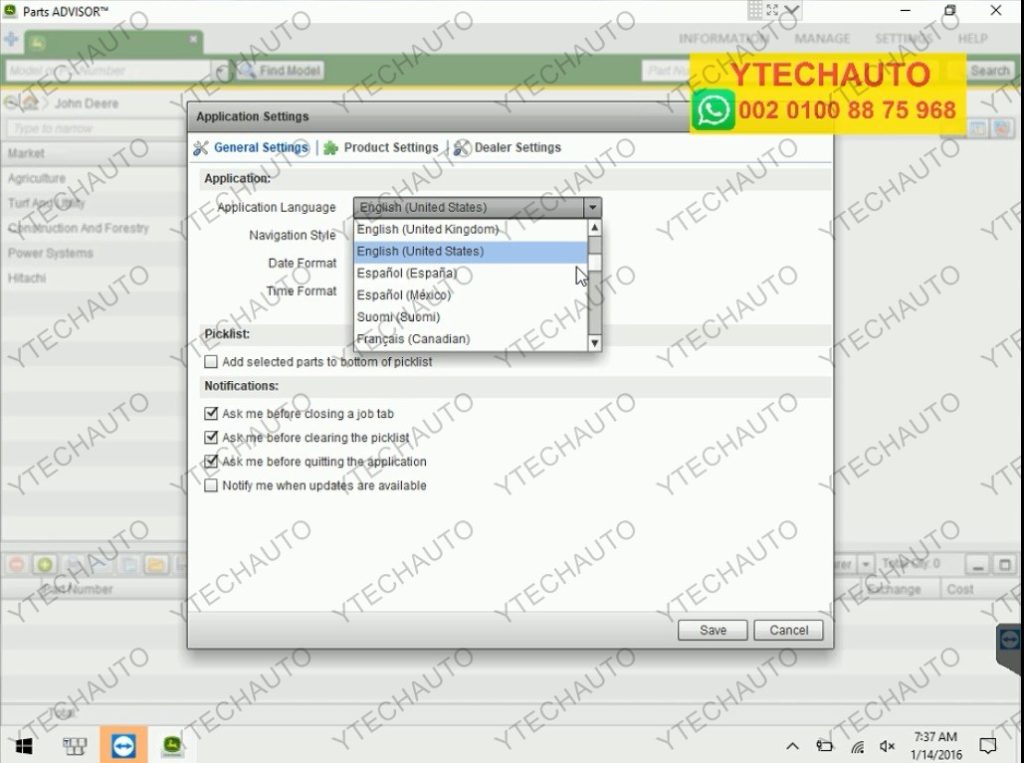Select Construction And Forestry in the market list
Screen dimensions: 1024x763
[x=94, y=228]
